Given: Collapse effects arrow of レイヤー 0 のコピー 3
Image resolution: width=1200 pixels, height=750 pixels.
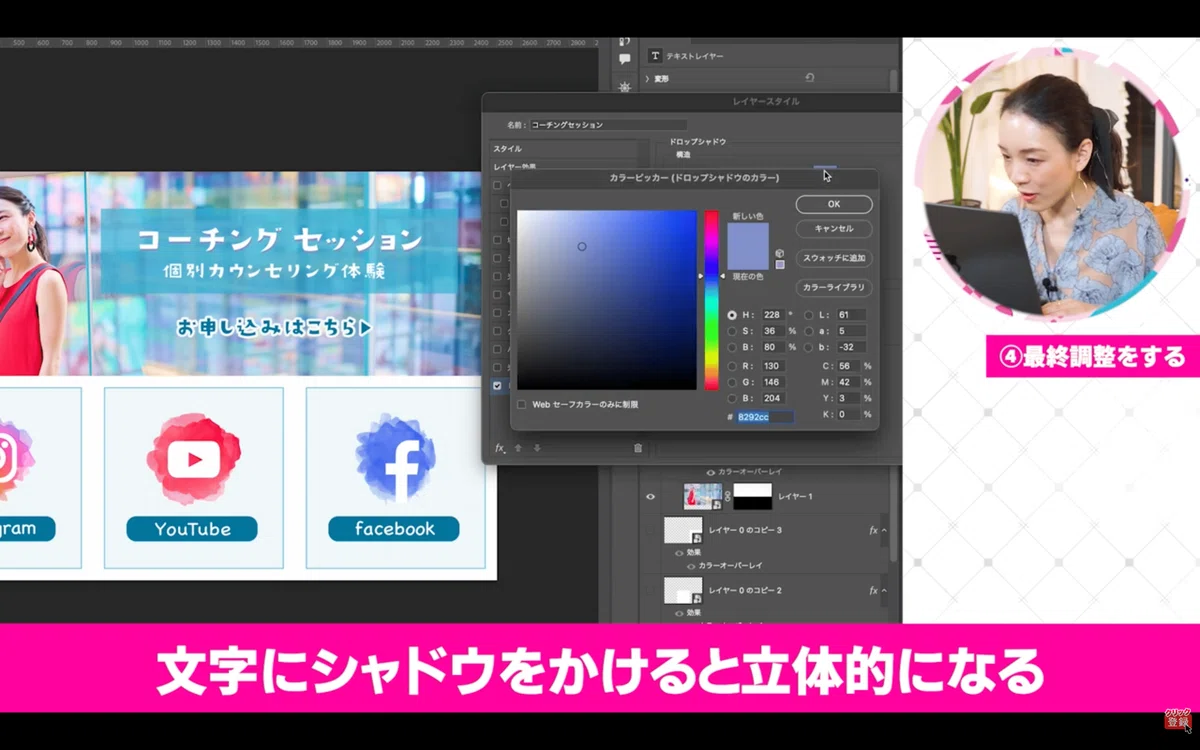Looking at the screenshot, I should tap(884, 530).
